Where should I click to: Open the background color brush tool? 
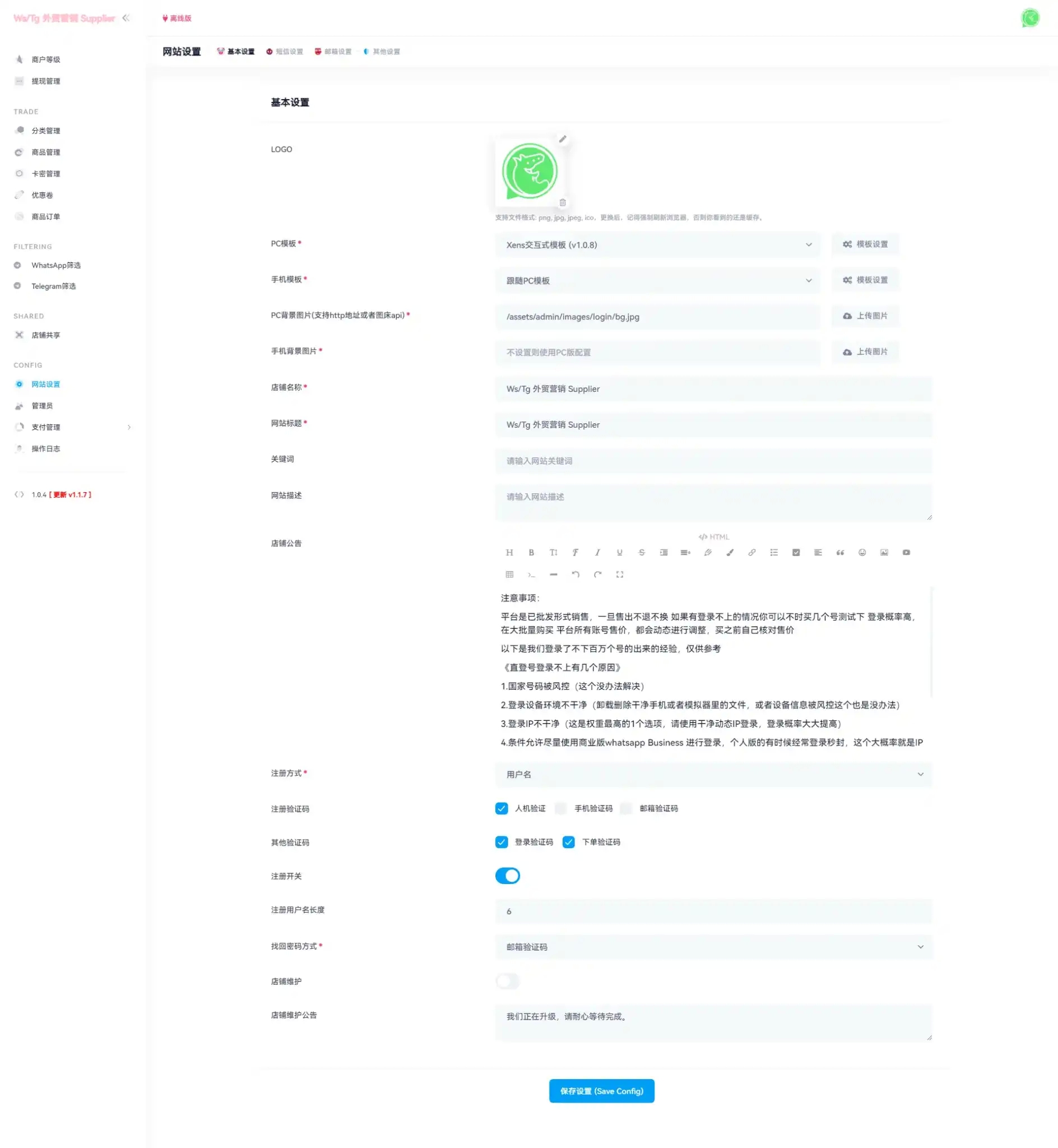point(730,553)
